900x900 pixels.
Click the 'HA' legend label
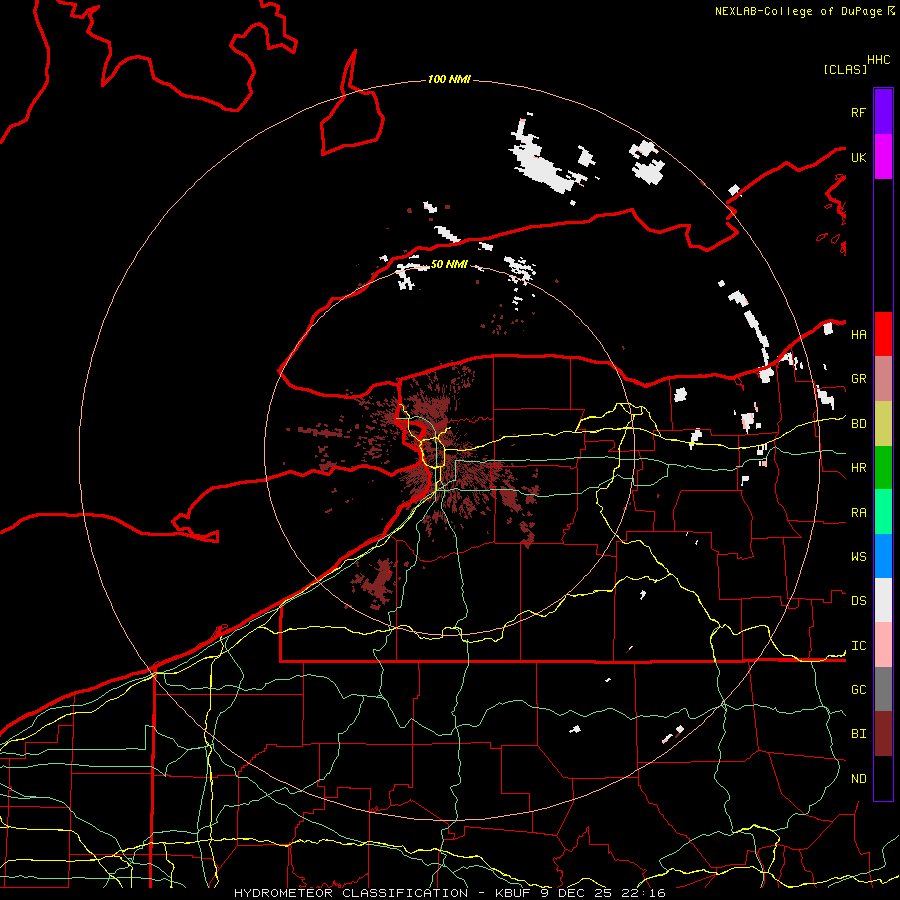coord(858,335)
